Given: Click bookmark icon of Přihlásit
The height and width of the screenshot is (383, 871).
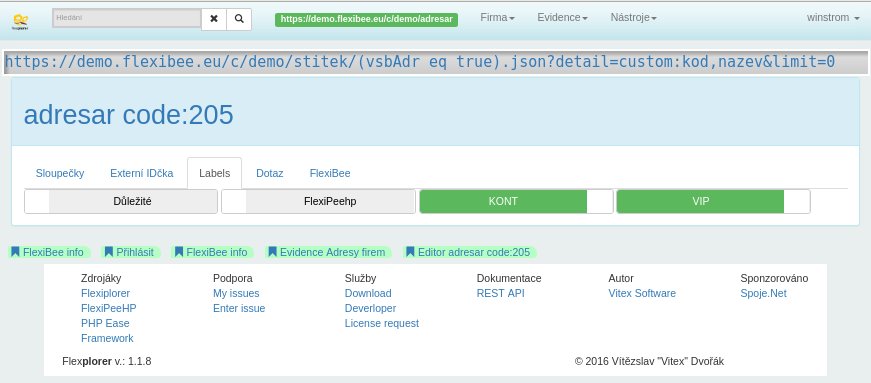Looking at the screenshot, I should point(109,252).
